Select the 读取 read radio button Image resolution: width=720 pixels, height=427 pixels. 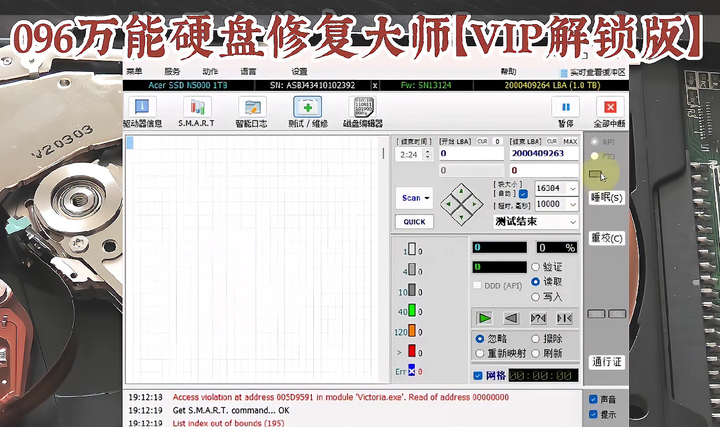535,281
